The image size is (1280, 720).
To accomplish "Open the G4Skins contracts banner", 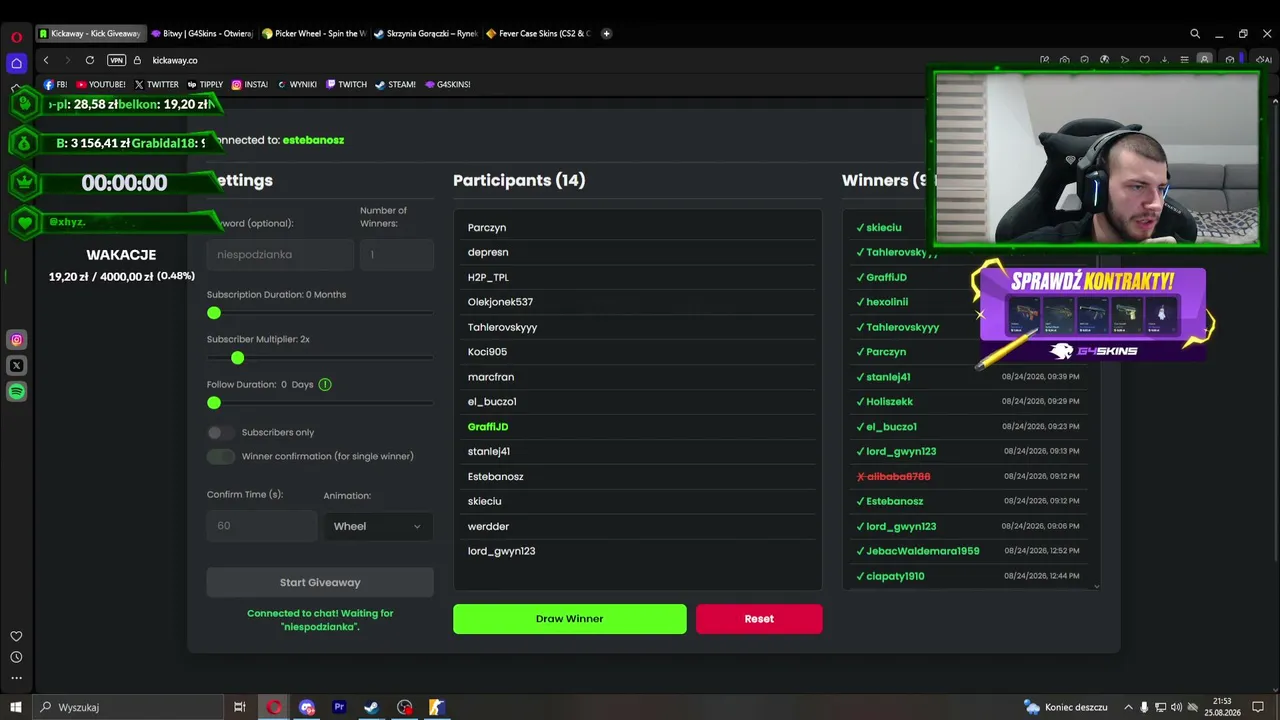I will (1093, 314).
